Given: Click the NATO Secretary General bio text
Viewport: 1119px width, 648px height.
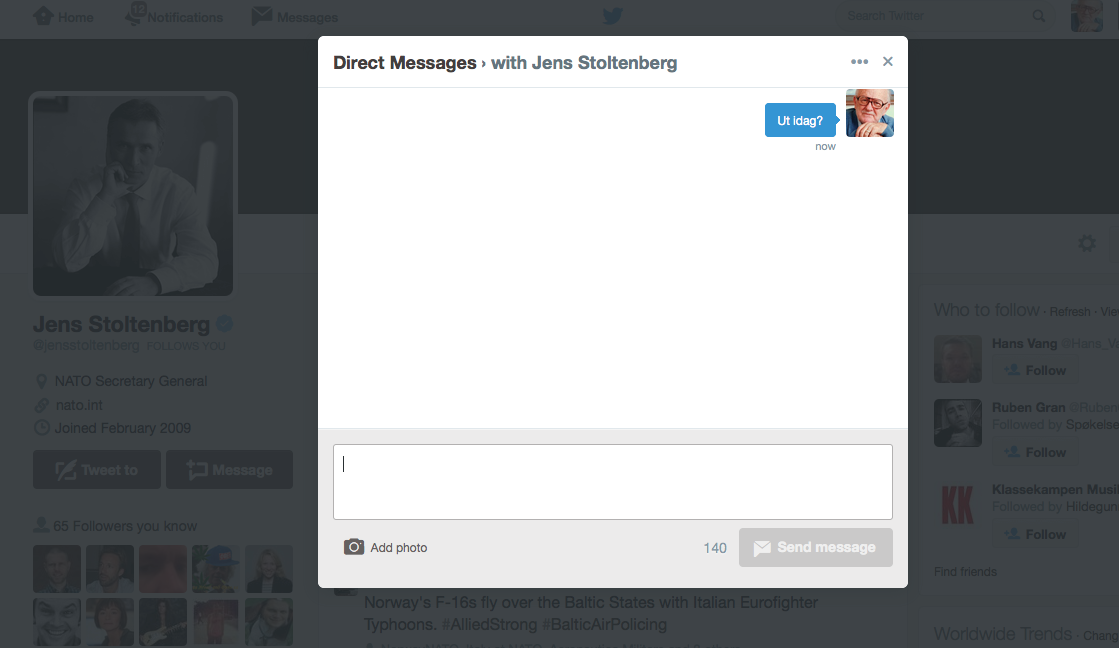Looking at the screenshot, I should 131,381.
